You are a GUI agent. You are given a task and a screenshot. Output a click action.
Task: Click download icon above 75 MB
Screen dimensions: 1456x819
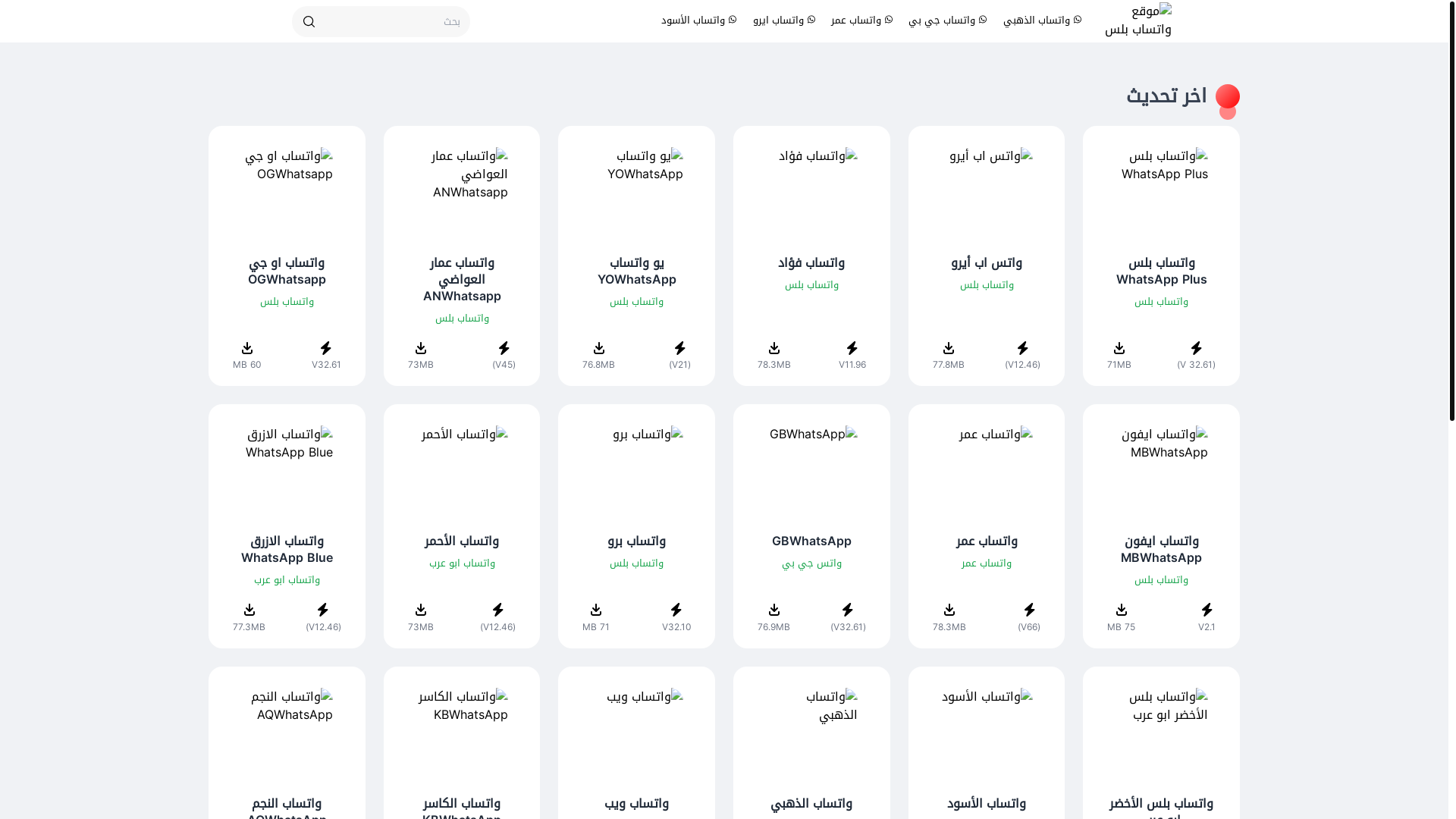pos(1122,610)
